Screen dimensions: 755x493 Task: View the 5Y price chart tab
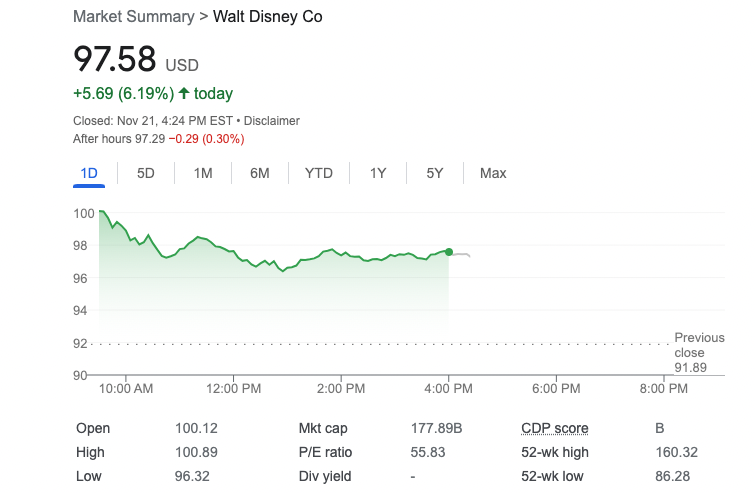(435, 173)
